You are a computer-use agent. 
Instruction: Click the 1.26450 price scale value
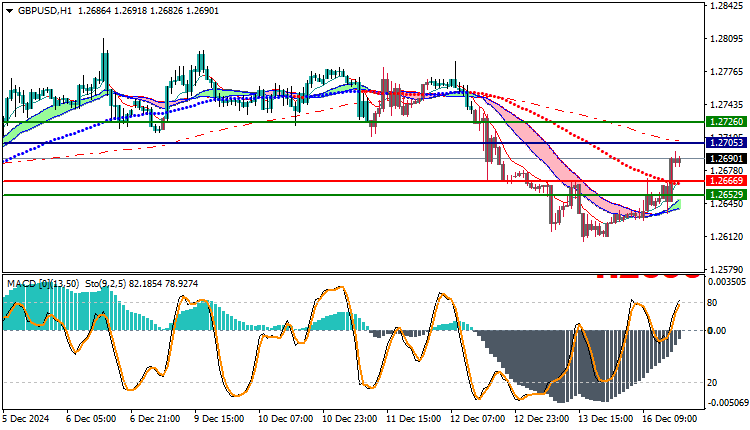click(728, 204)
